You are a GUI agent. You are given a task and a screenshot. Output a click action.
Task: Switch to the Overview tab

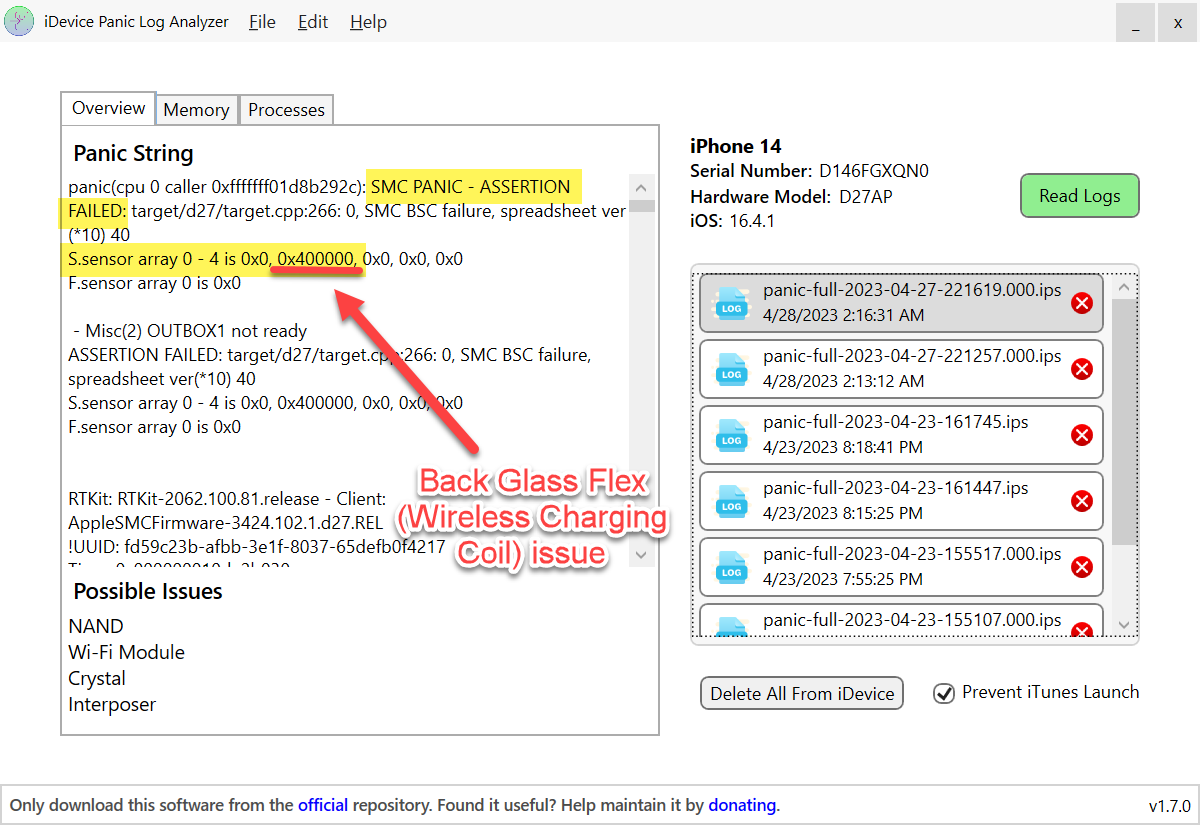108,108
